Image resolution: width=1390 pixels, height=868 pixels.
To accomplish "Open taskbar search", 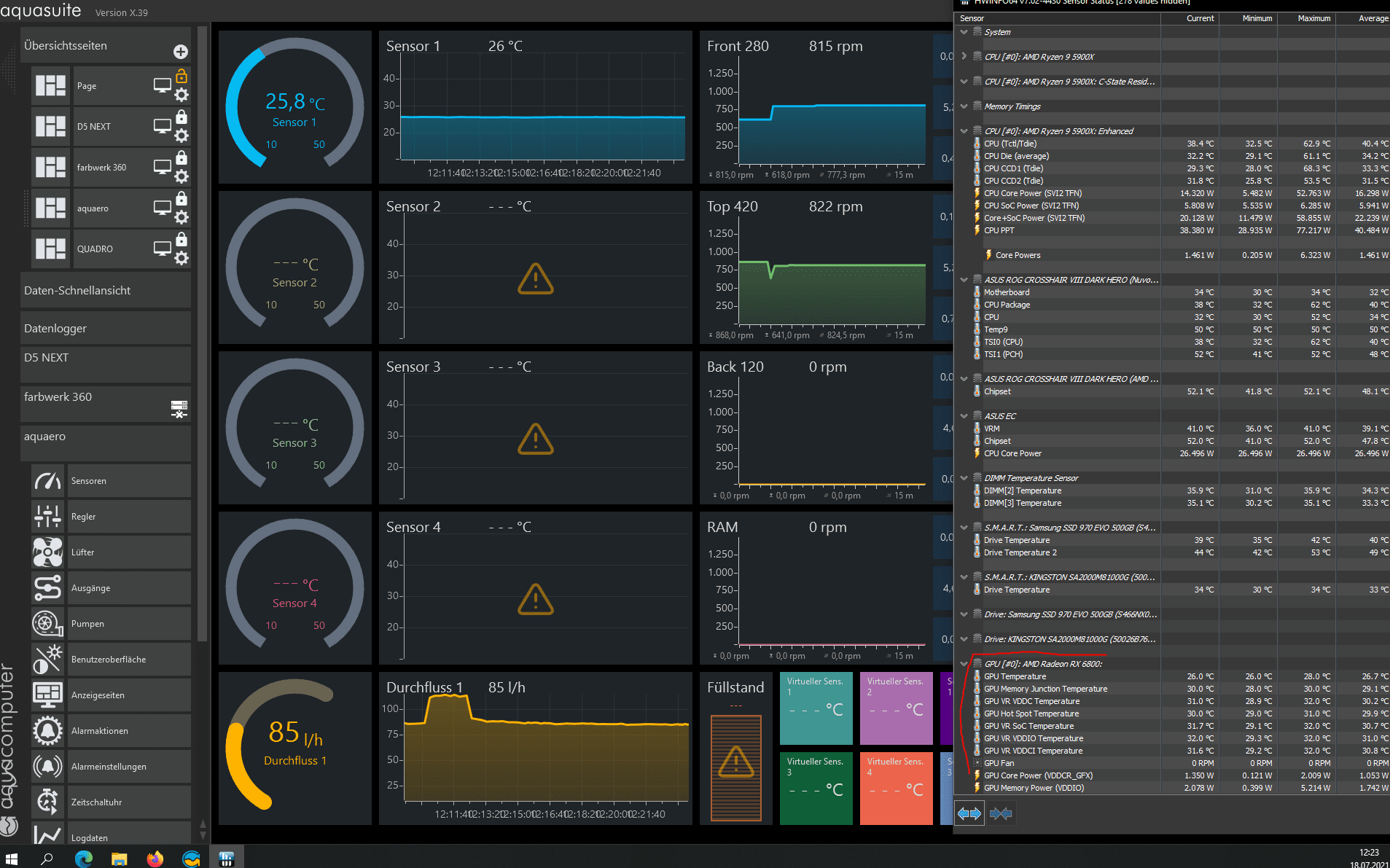I will pos(47,858).
